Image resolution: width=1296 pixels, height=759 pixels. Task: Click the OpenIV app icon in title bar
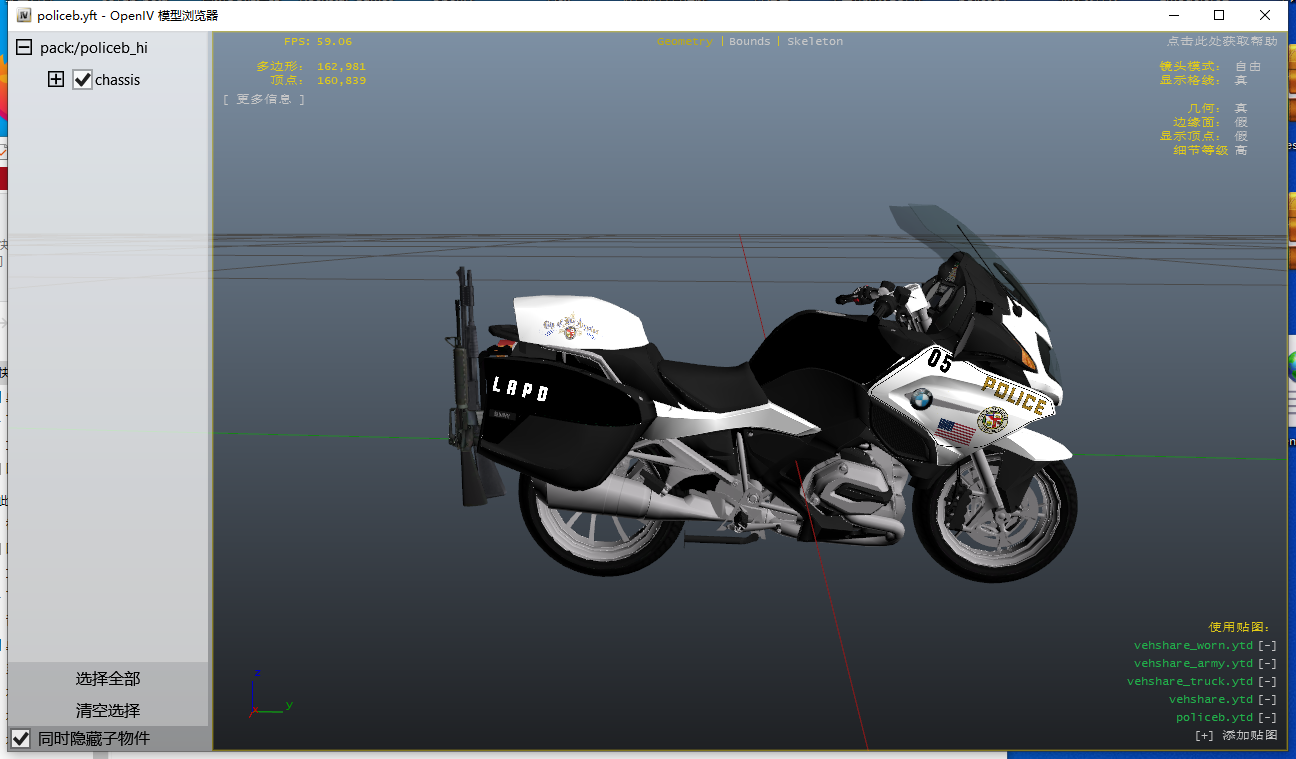(x=24, y=16)
